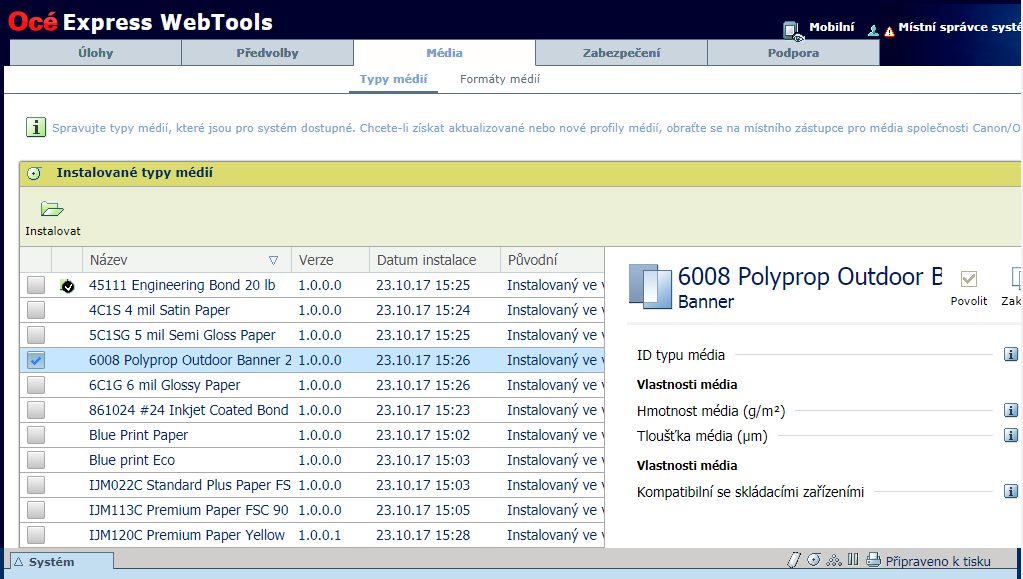1023x579 pixels.
Task: Click IJM022C Standard Plus Paper FS name
Action: 190,485
